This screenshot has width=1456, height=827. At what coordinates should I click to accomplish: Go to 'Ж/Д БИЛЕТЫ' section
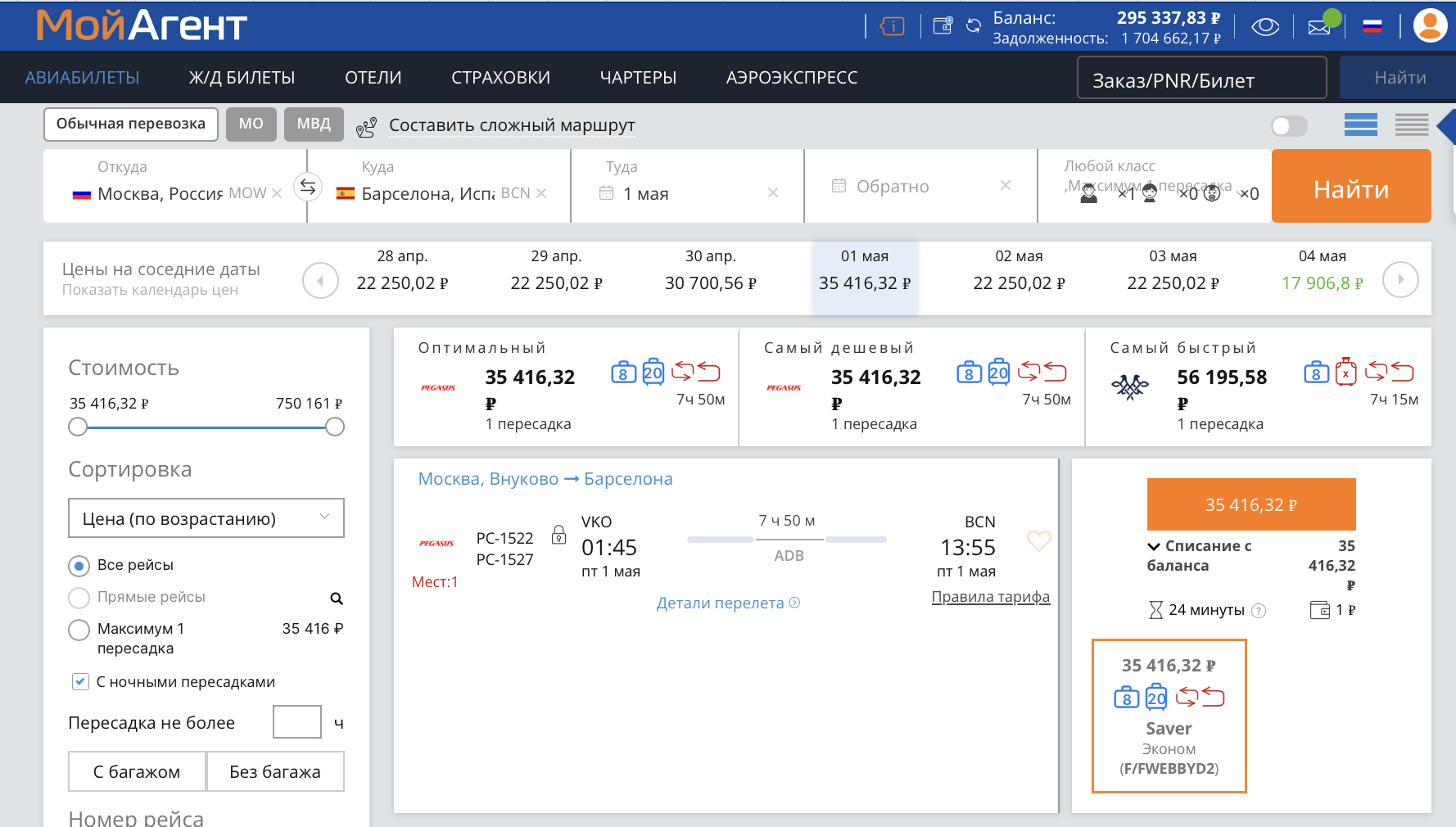242,78
